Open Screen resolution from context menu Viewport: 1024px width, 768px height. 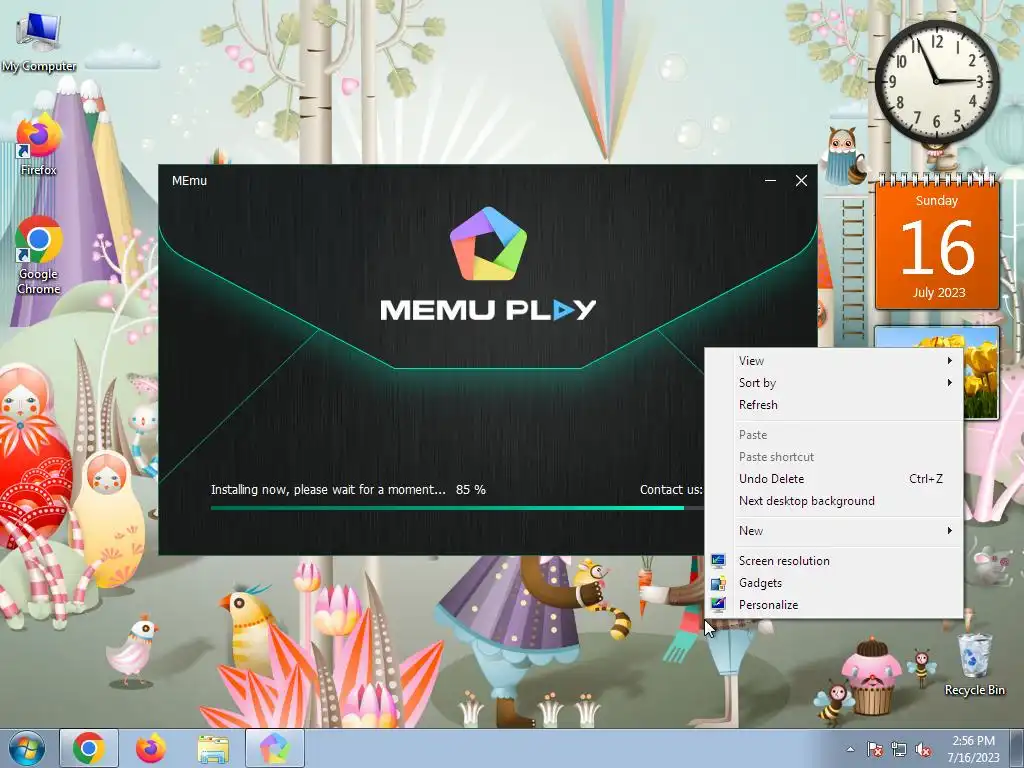coord(833,561)
